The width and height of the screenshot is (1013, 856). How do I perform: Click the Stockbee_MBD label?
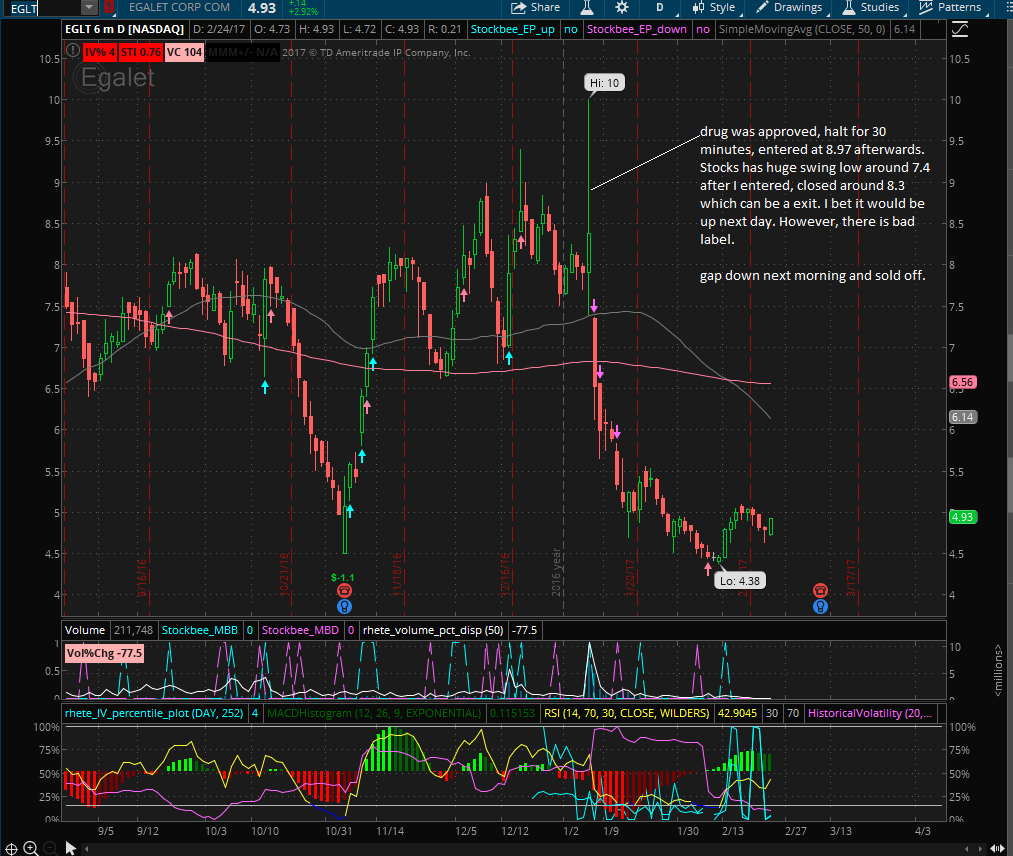click(x=300, y=630)
